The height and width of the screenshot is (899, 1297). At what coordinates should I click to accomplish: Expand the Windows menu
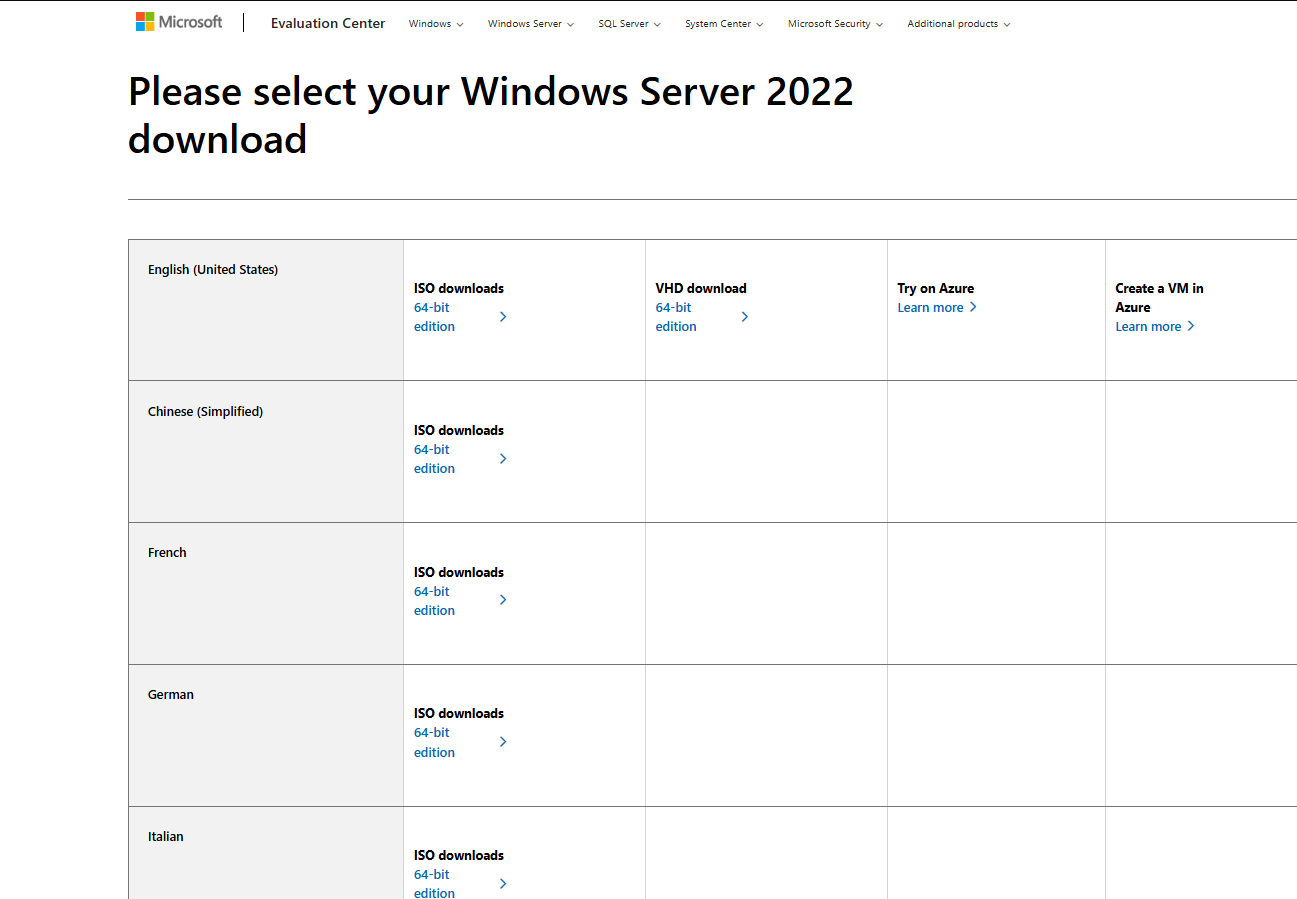pos(436,24)
